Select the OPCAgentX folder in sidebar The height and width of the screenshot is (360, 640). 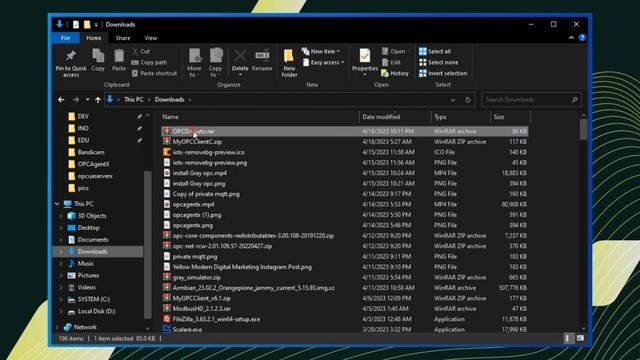click(93, 164)
